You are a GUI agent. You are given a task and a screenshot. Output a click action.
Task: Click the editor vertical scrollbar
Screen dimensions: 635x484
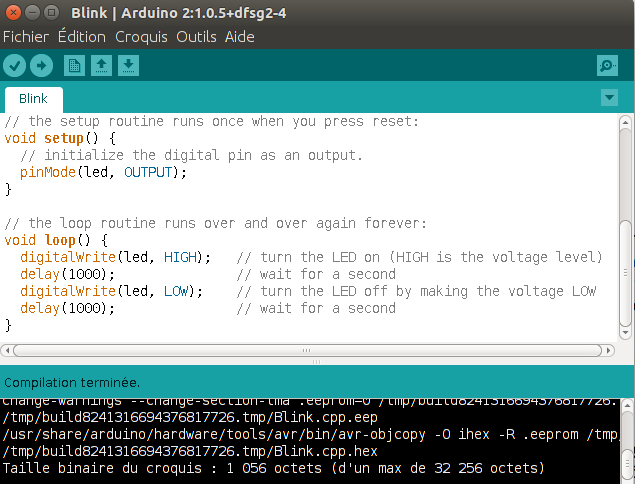tap(626, 270)
